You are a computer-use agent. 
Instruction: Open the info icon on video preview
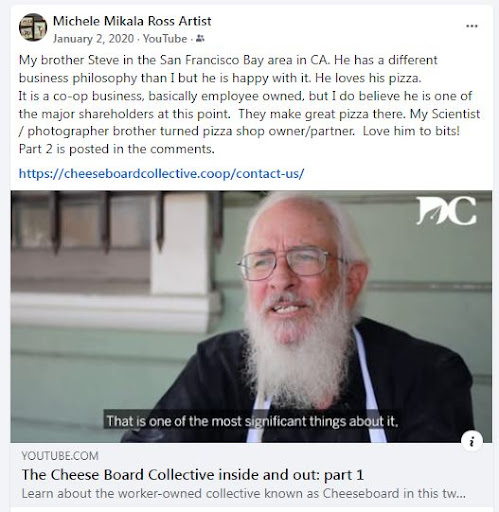472,441
